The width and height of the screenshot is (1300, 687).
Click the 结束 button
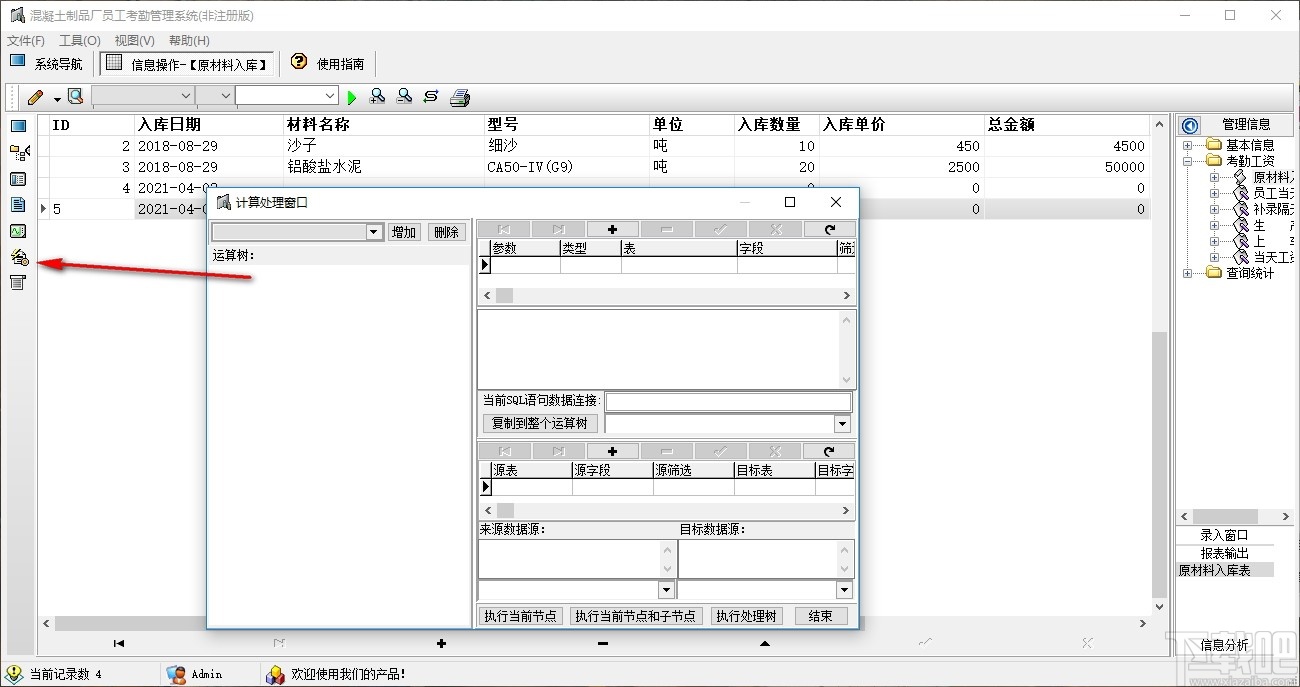pos(820,616)
